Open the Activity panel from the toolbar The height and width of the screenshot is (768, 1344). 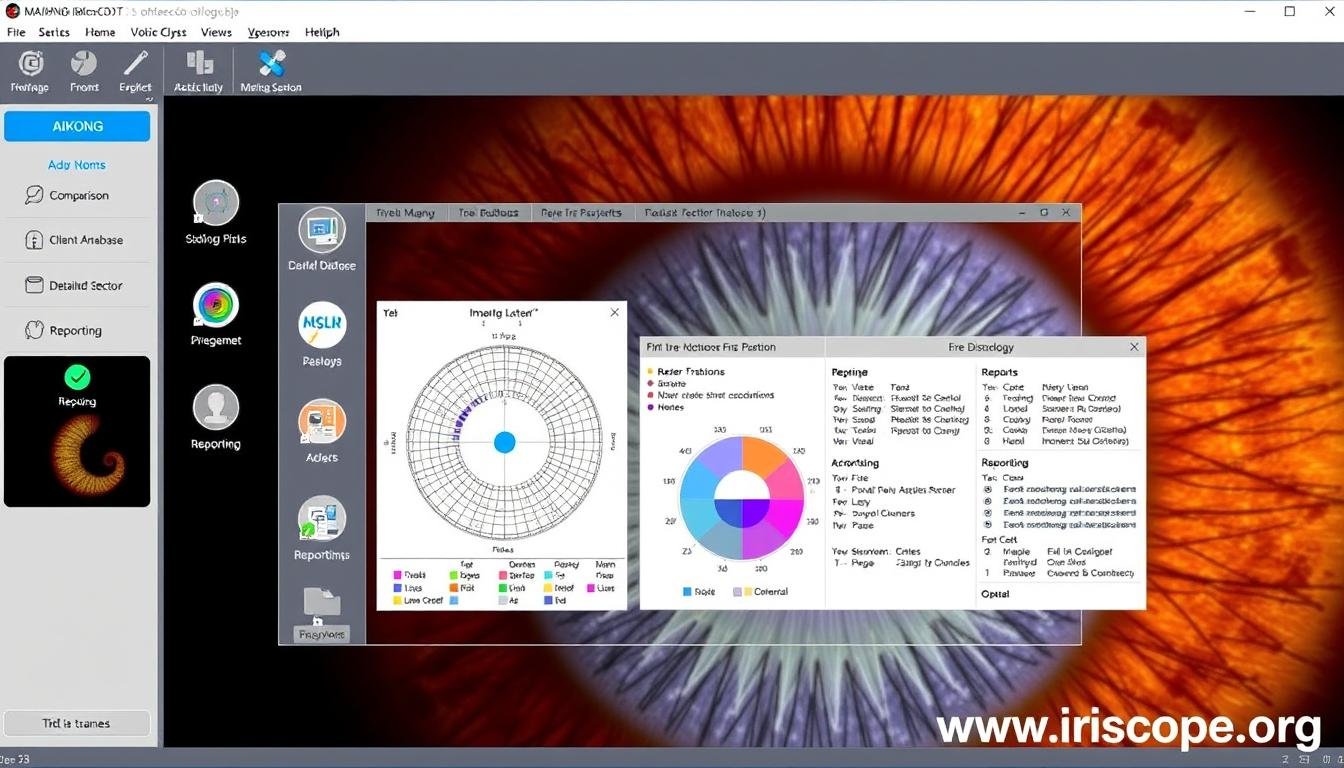pyautogui.click(x=197, y=70)
